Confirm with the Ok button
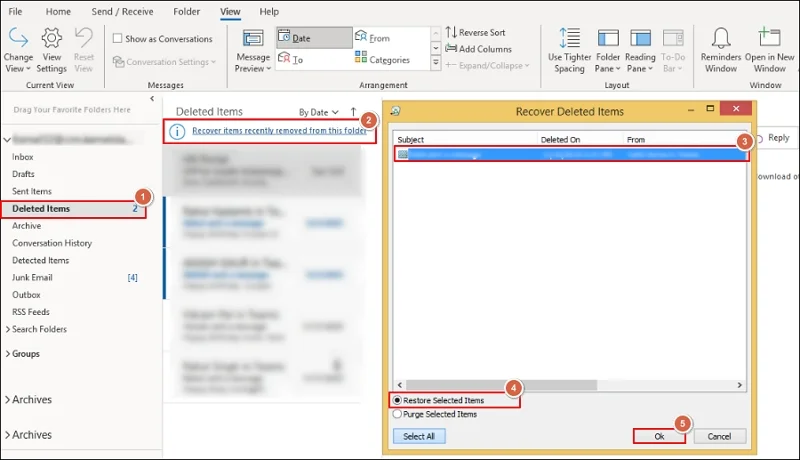Image resolution: width=800 pixels, height=460 pixels. tap(659, 437)
